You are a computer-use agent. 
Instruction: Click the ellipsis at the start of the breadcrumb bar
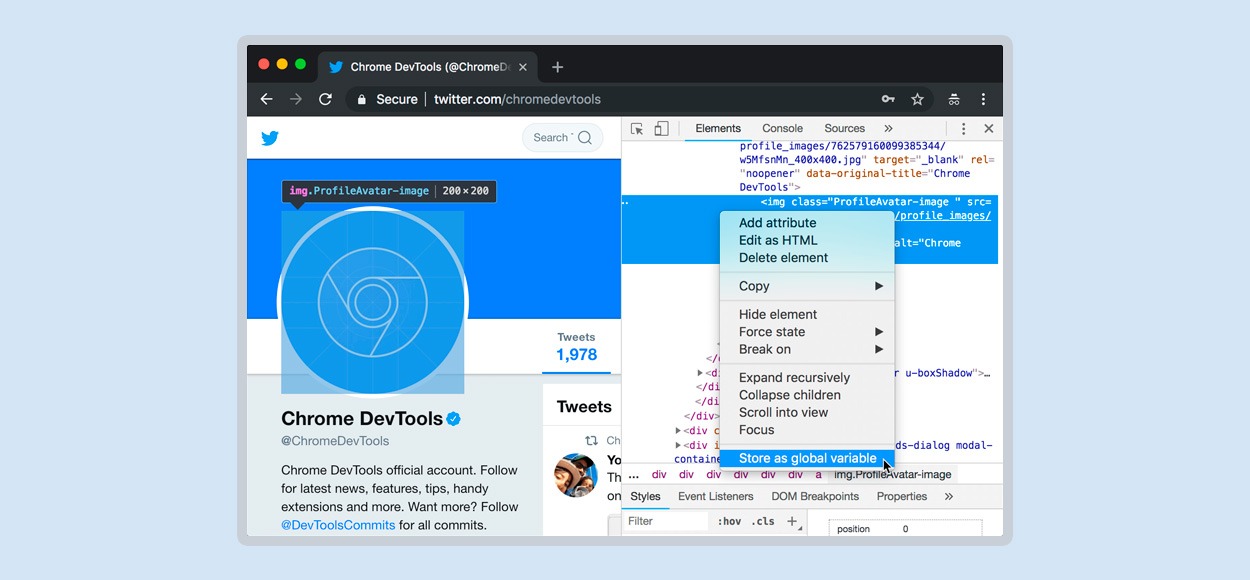click(633, 475)
